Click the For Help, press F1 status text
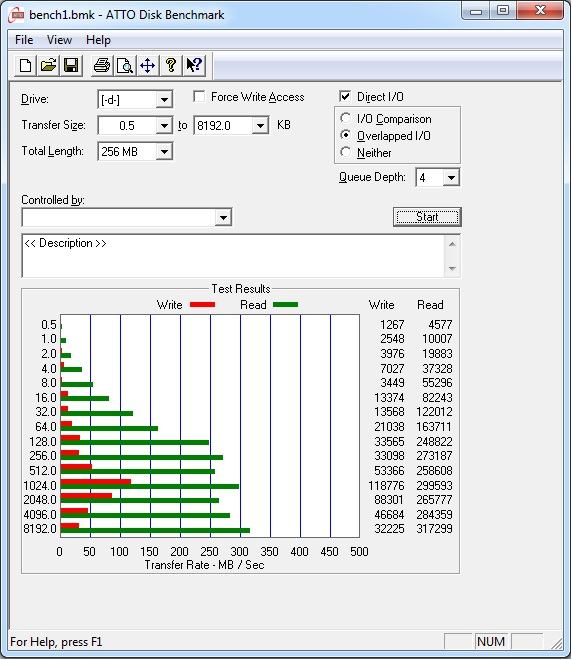The image size is (572, 660). (x=56, y=642)
